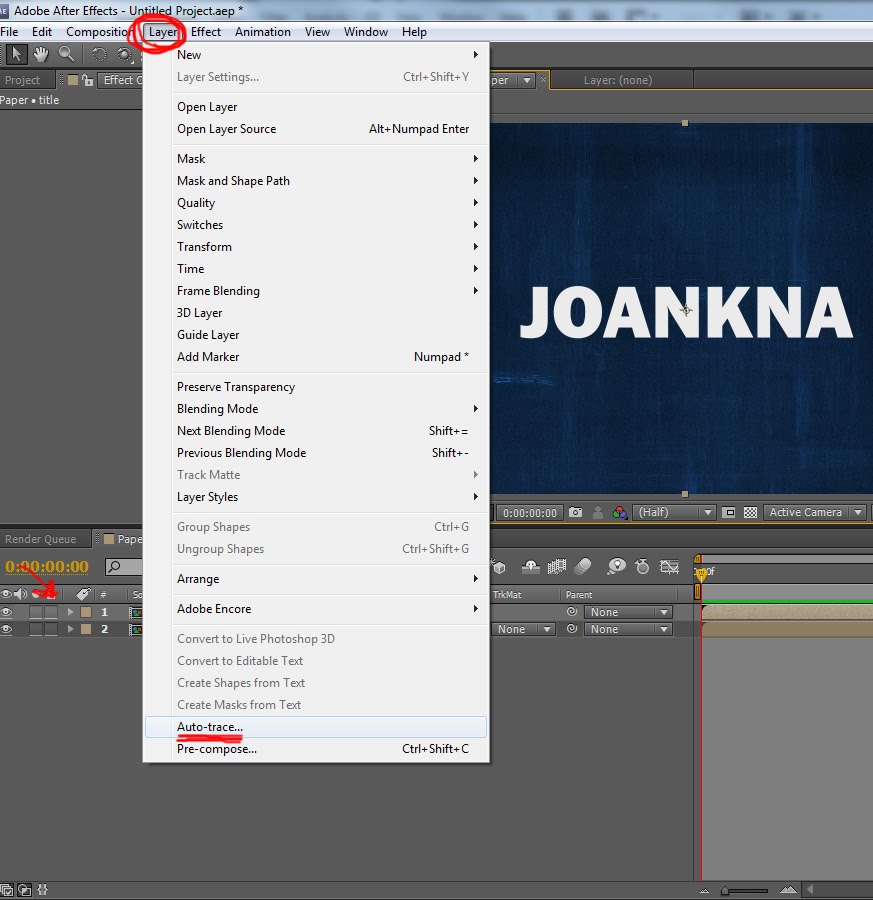Viewport: 873px width, 900px height.
Task: Take a composition snapshot with the camera icon
Action: tap(575, 511)
